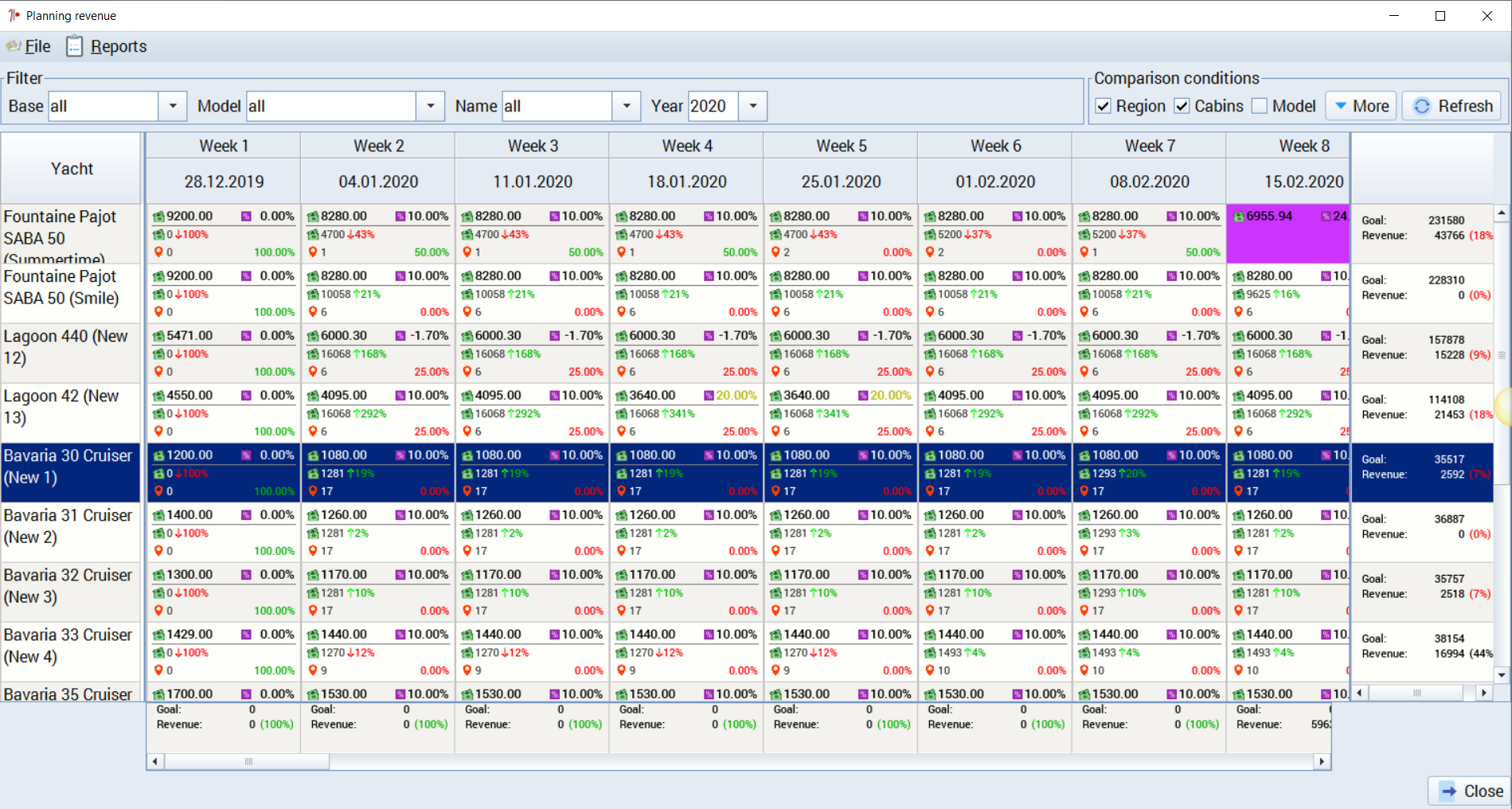Click discount icon for Lagoon 440 Week 4
The image size is (1512, 809).
point(709,336)
